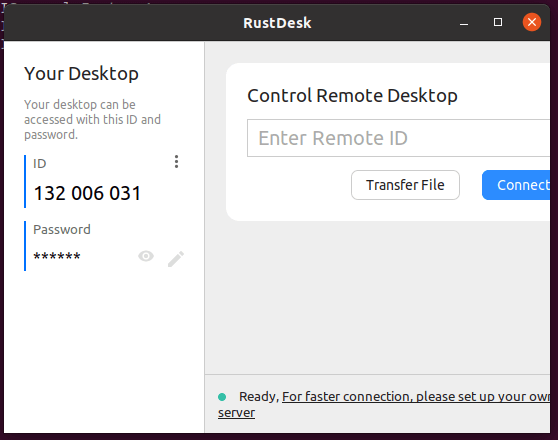Focus the Enter Remote ID field

click(399, 138)
